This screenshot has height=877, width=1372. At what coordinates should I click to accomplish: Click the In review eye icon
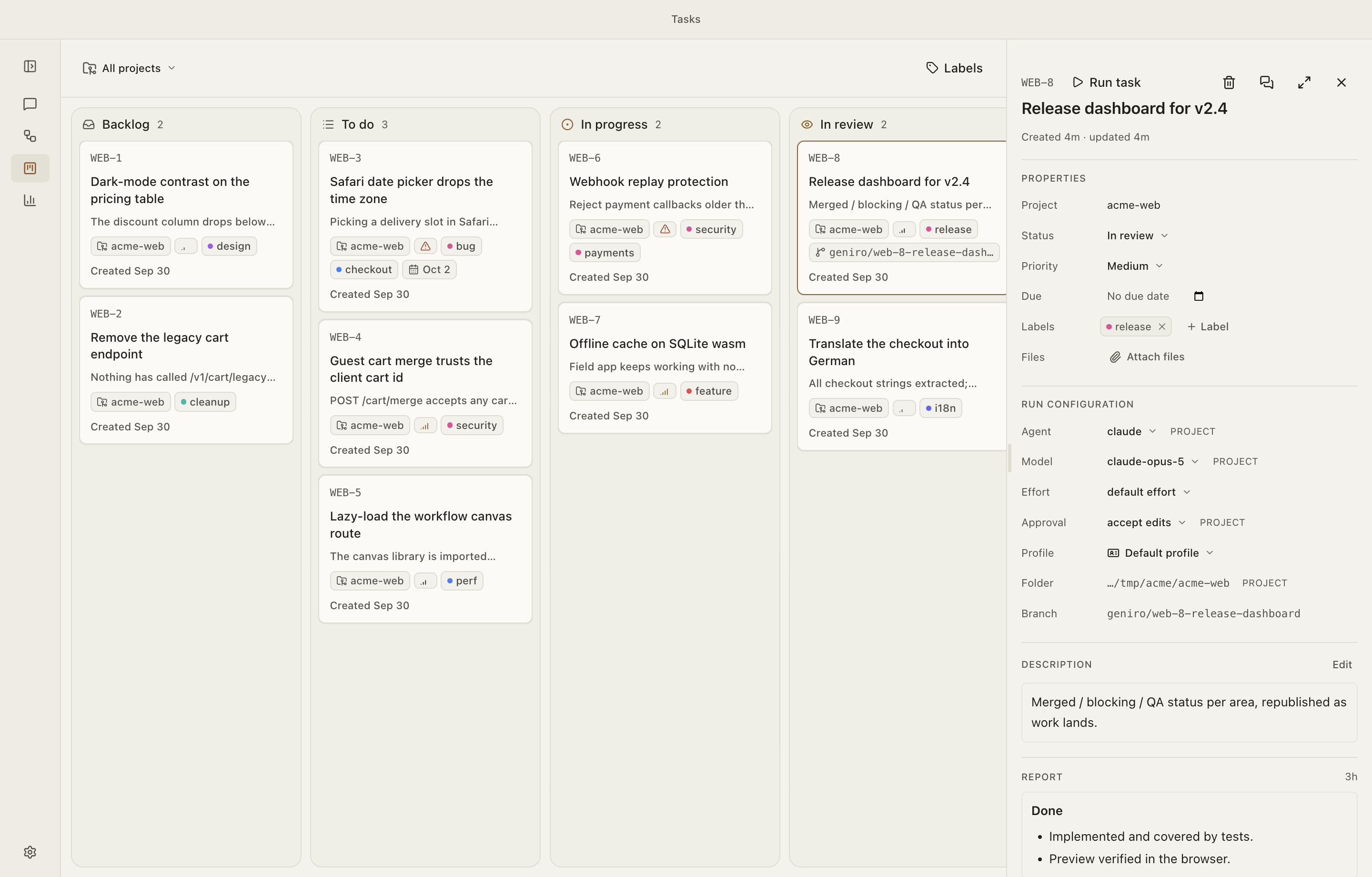807,124
